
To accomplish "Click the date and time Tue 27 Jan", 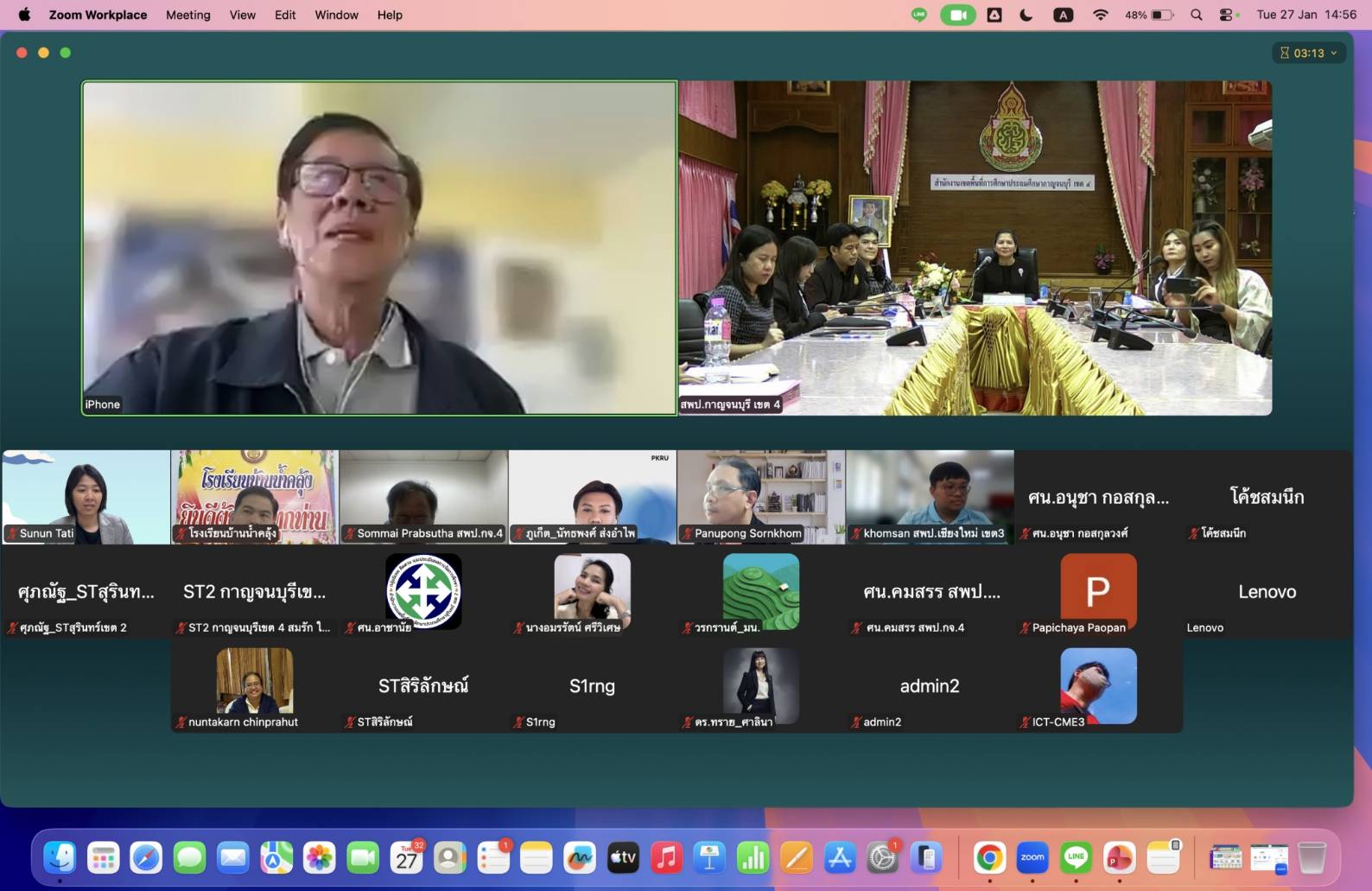I will point(1305,15).
